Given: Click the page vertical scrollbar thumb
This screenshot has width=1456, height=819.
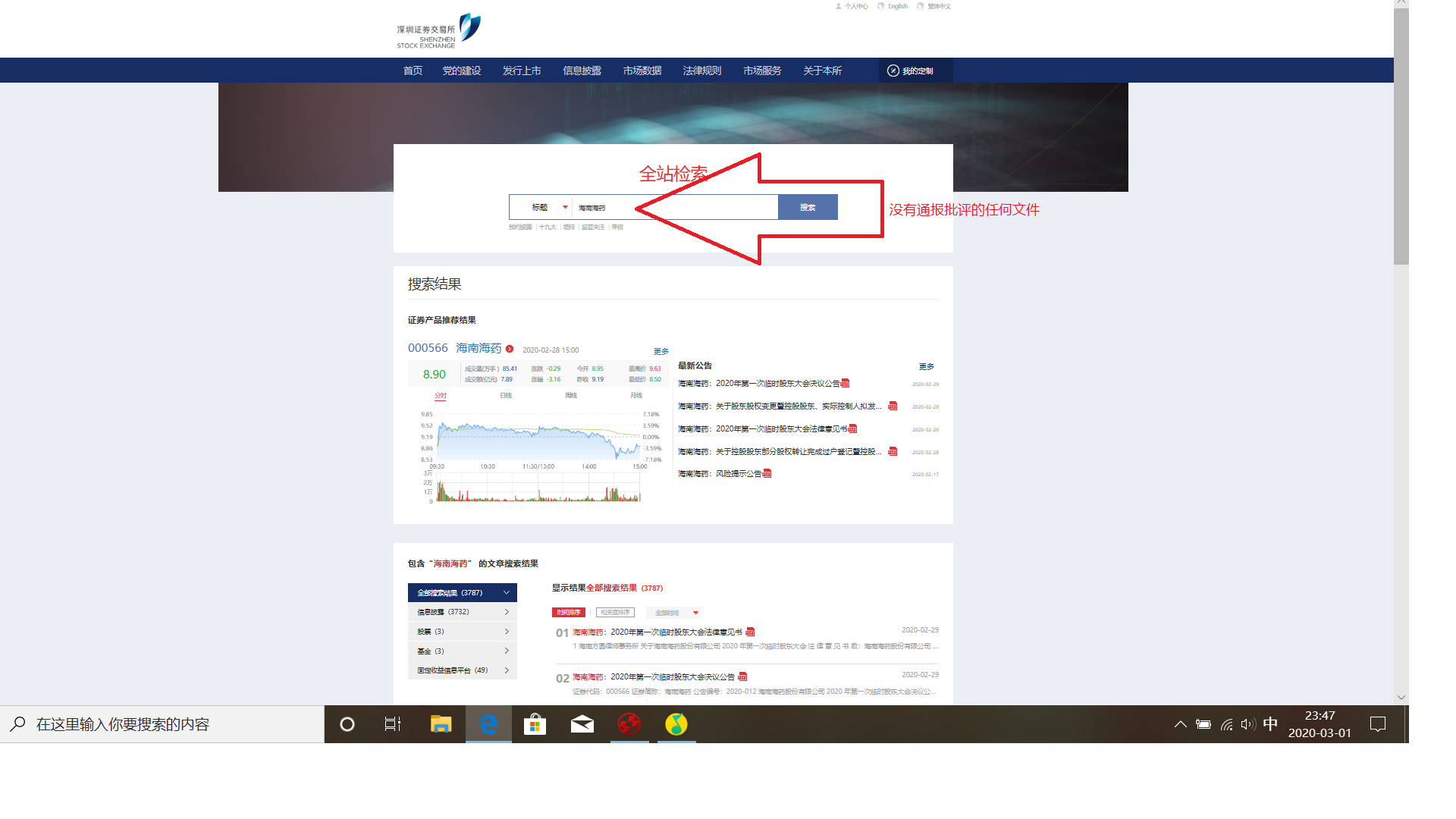Looking at the screenshot, I should [1401, 136].
